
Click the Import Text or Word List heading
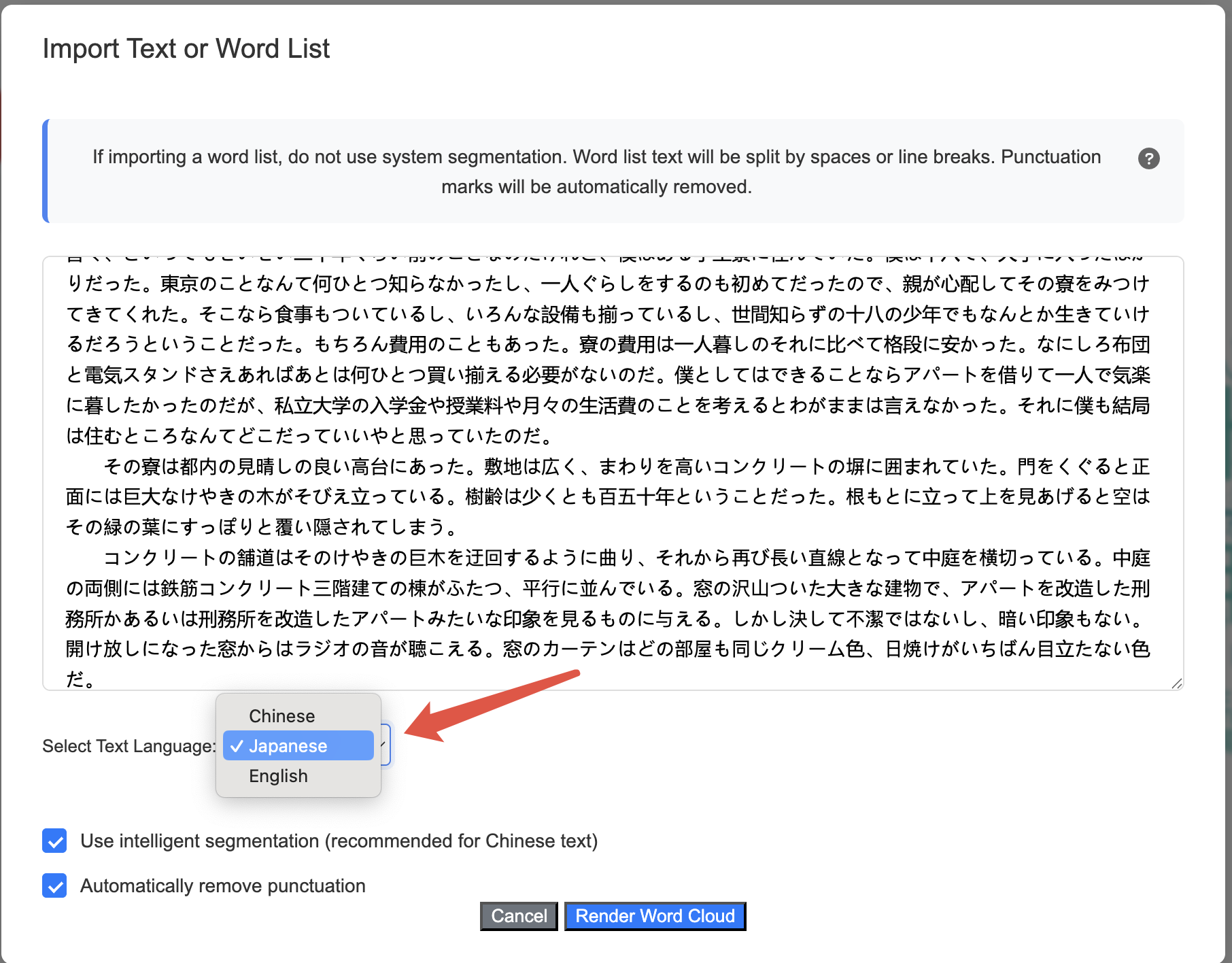point(186,48)
